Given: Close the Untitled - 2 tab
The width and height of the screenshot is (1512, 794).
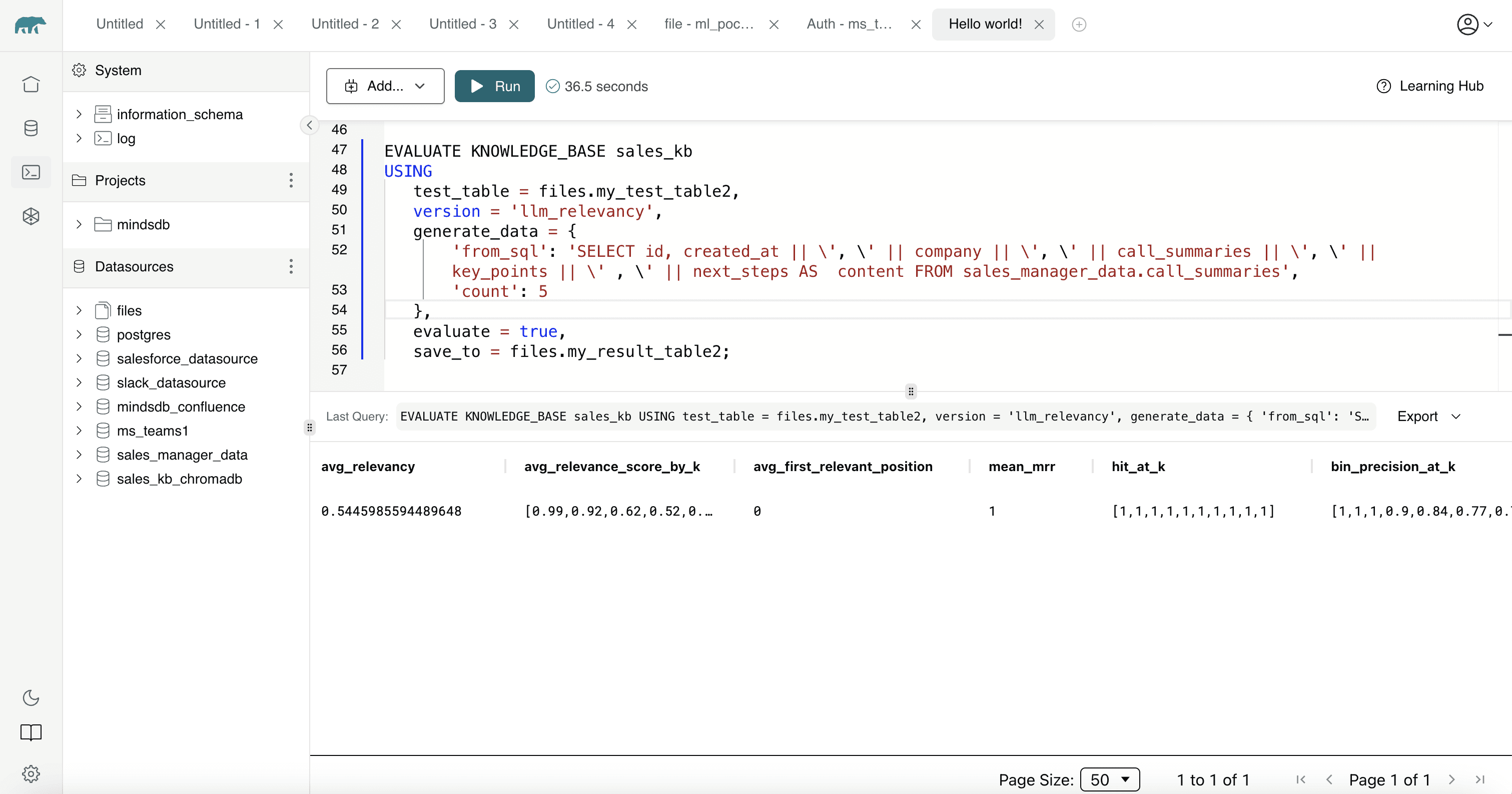Looking at the screenshot, I should coord(396,25).
